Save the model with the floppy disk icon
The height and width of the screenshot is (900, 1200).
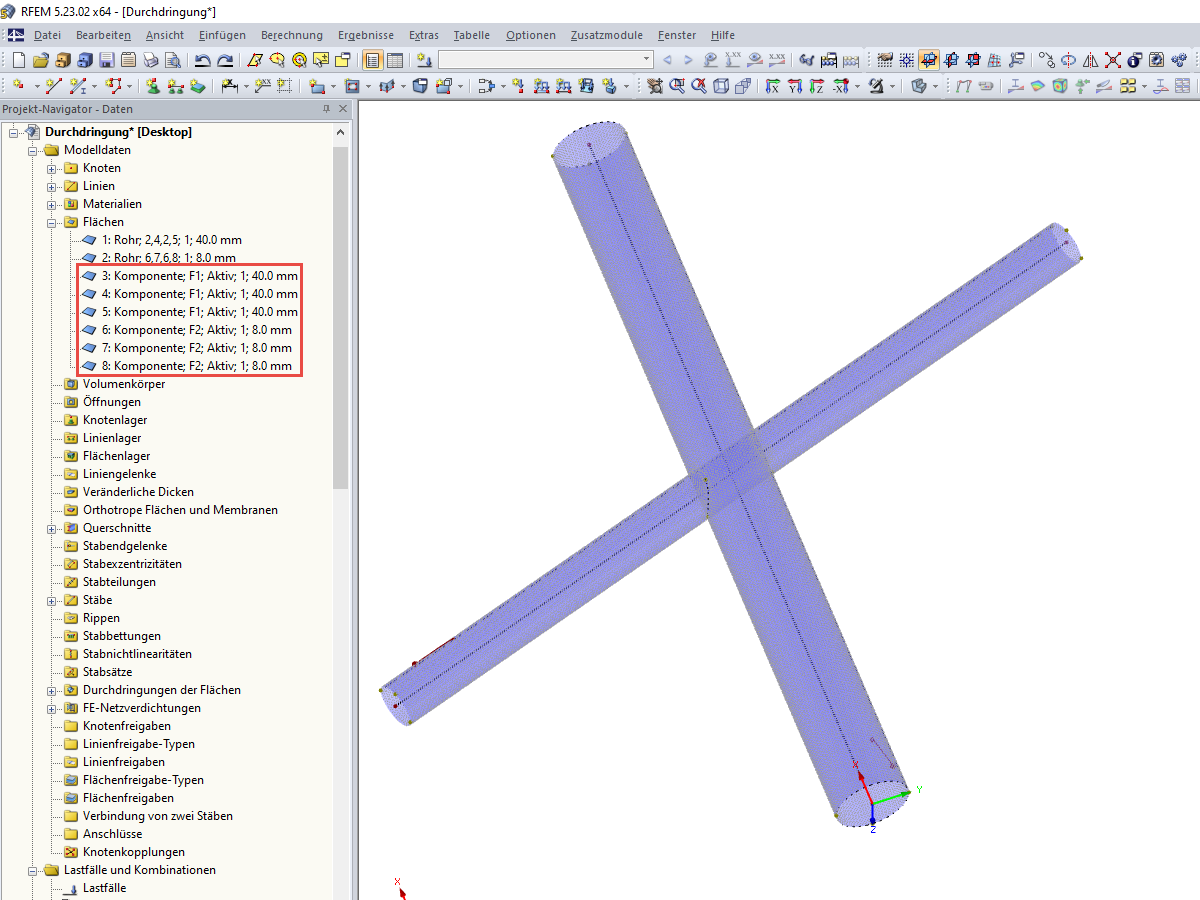pyautogui.click(x=107, y=60)
